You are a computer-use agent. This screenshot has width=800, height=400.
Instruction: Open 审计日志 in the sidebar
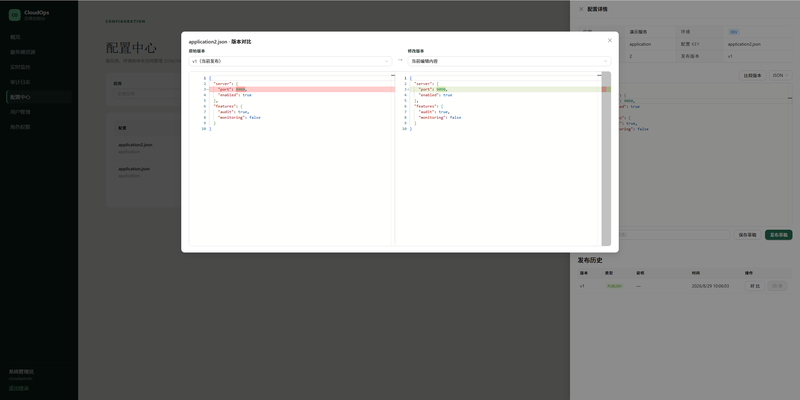(39, 82)
